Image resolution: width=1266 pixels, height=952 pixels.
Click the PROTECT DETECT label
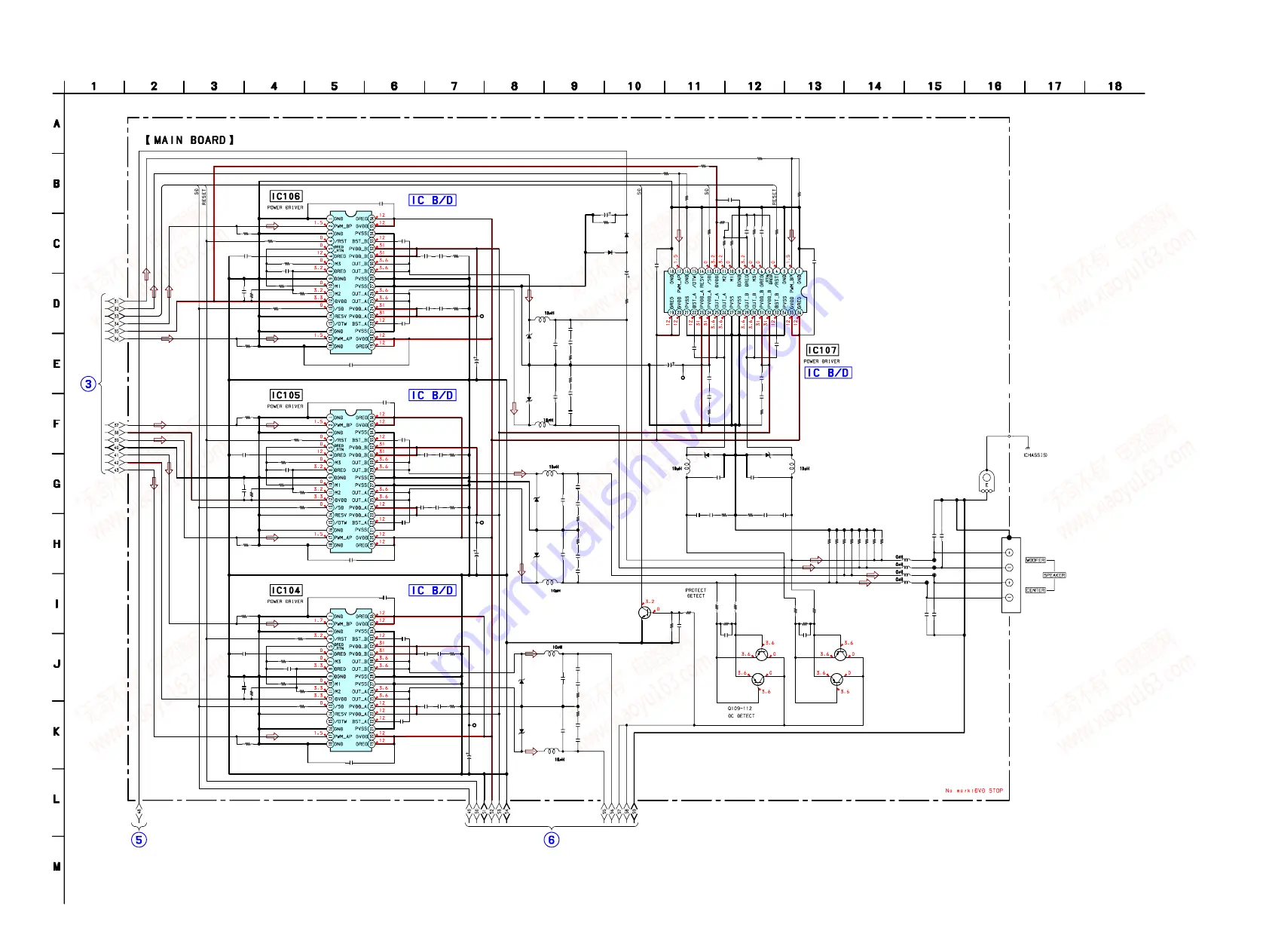[x=696, y=593]
